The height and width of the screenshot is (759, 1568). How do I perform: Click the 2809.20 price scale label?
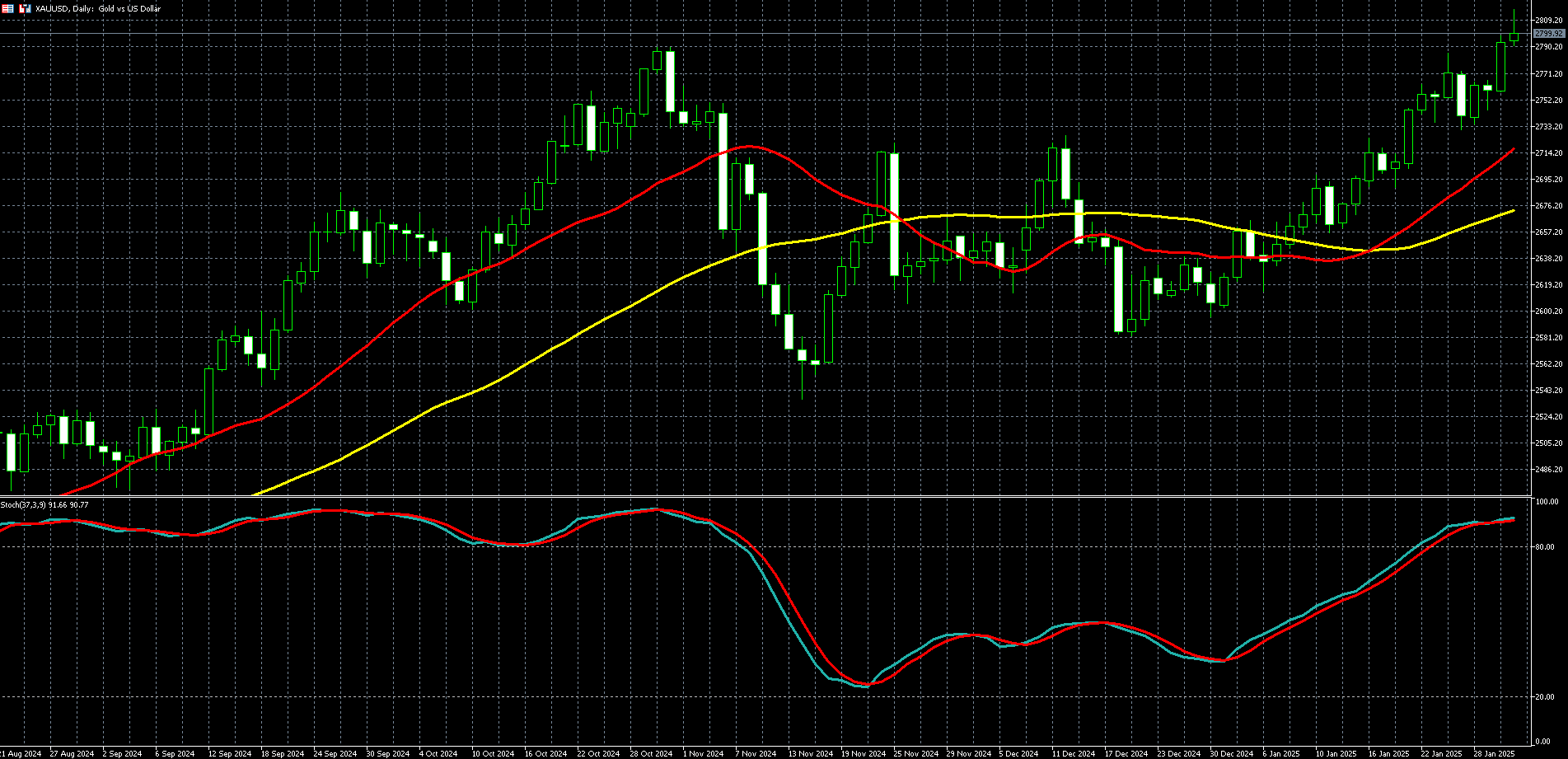click(1548, 21)
